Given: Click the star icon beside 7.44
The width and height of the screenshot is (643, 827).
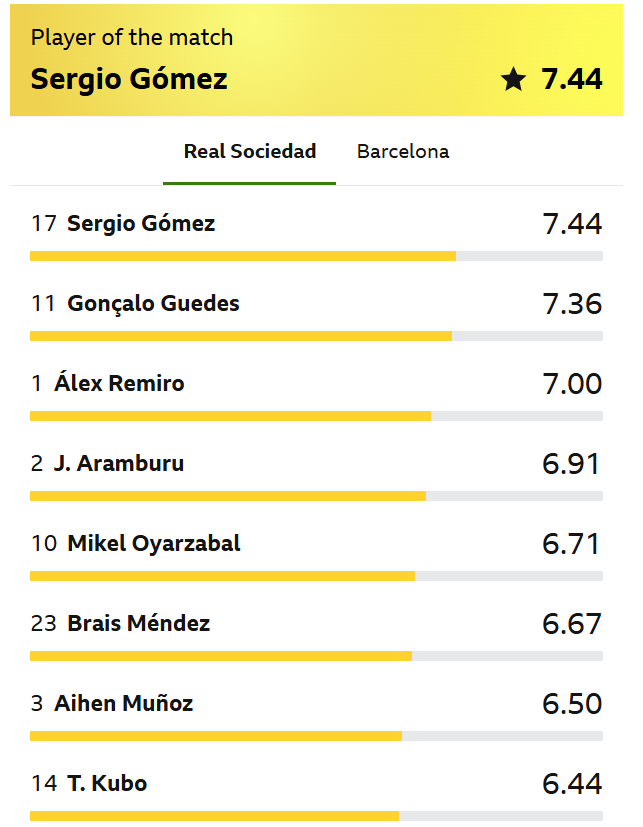Looking at the screenshot, I should [x=513, y=80].
